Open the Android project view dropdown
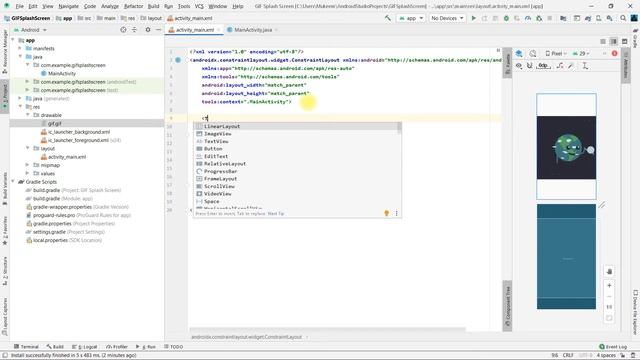640x360 pixels. (30, 30)
